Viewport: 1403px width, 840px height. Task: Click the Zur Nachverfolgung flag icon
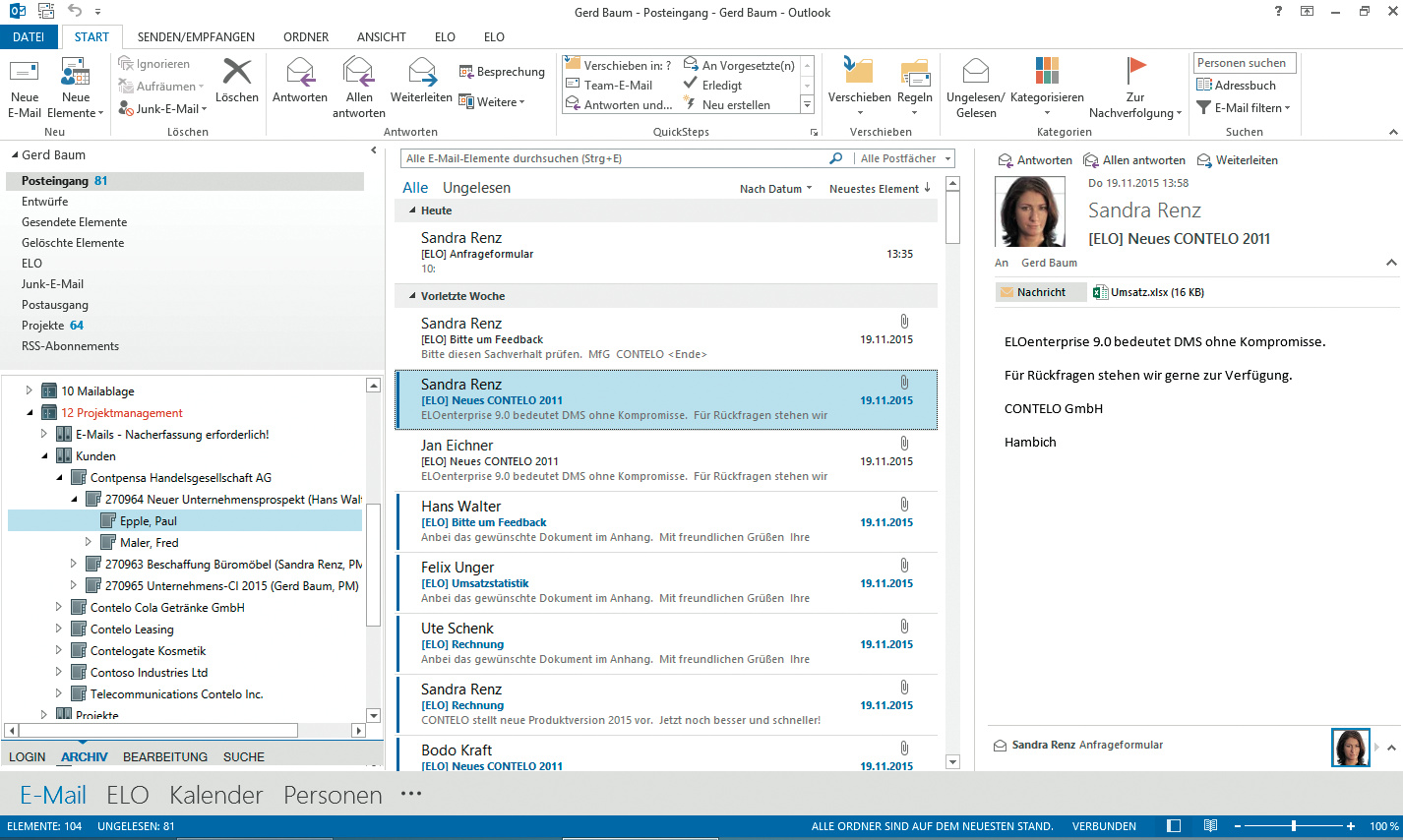point(1136,71)
